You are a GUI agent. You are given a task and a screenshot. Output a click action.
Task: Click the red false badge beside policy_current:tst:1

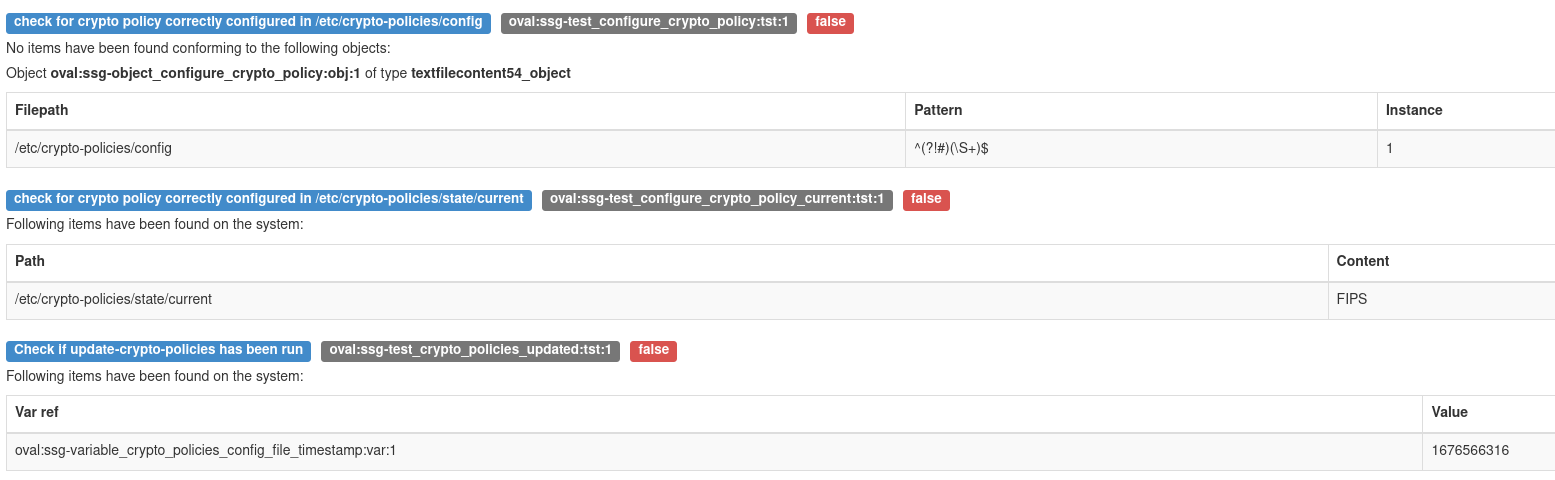tap(926, 199)
